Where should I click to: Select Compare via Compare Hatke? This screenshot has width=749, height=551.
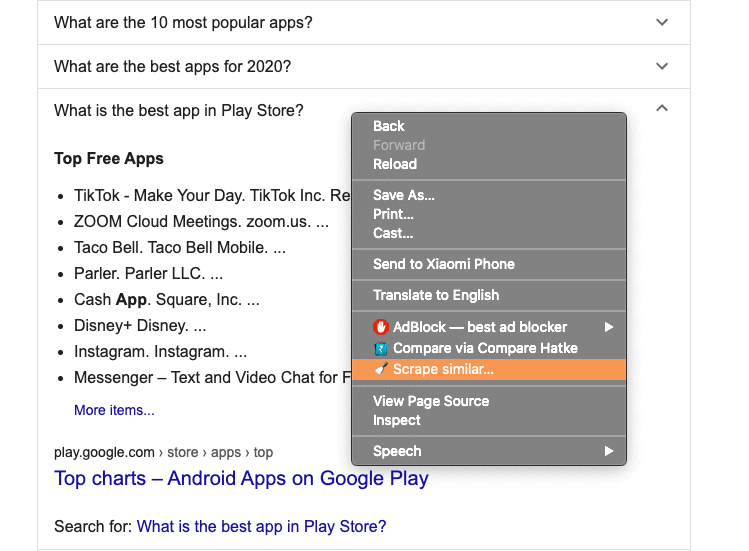489,348
